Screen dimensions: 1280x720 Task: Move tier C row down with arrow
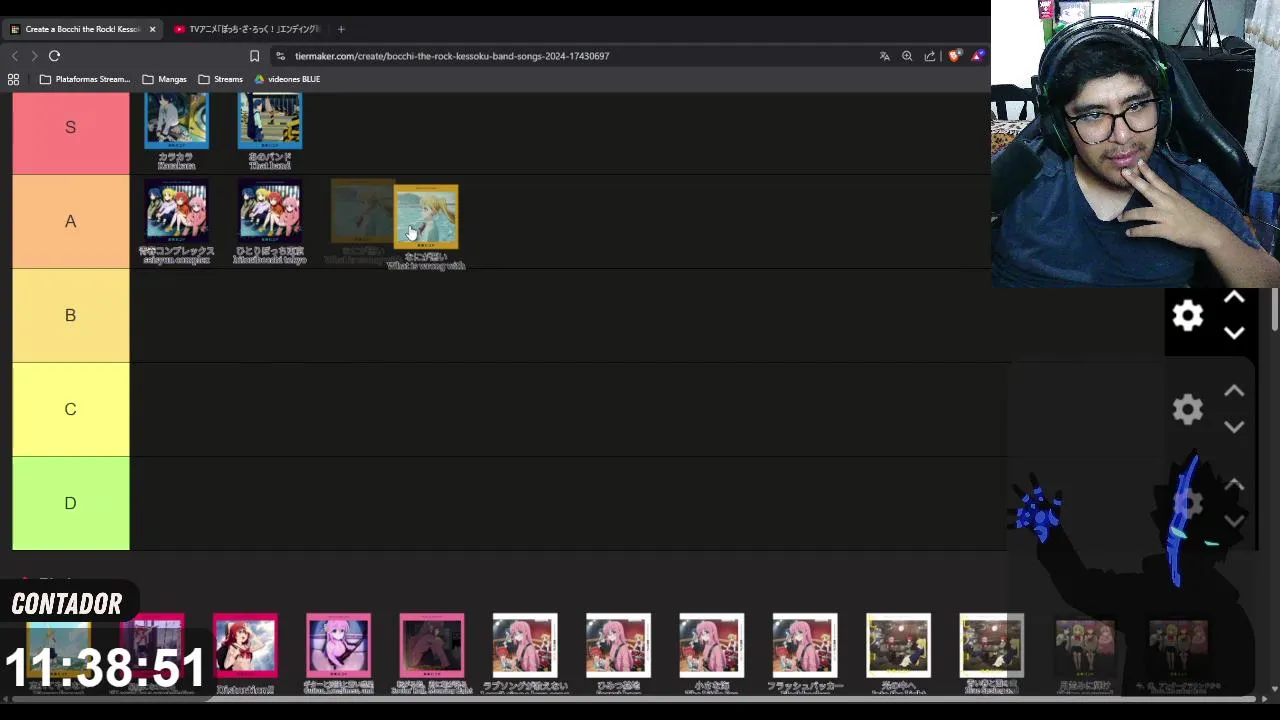pyautogui.click(x=1234, y=427)
